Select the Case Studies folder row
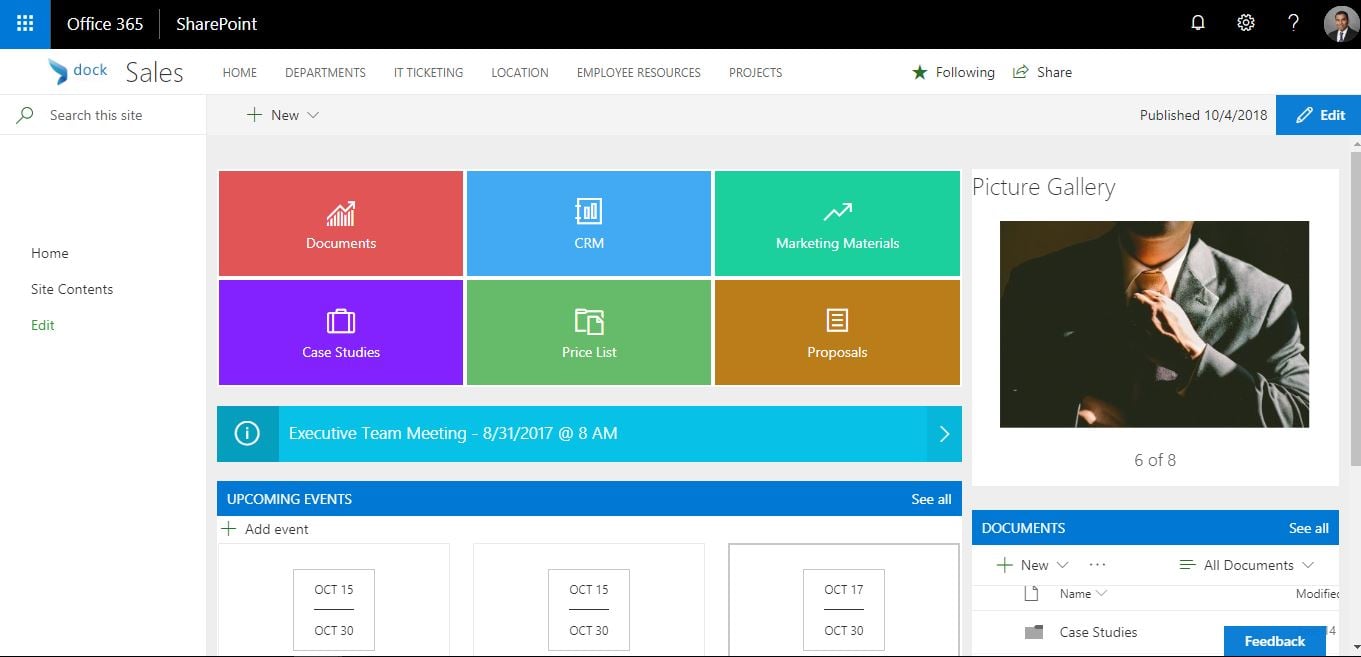Screen dimensions: 1361x657 pos(1097,632)
